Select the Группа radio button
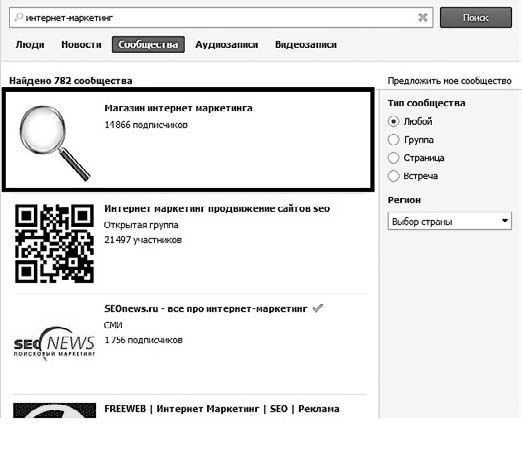The width and height of the screenshot is (522, 458). [x=393, y=140]
